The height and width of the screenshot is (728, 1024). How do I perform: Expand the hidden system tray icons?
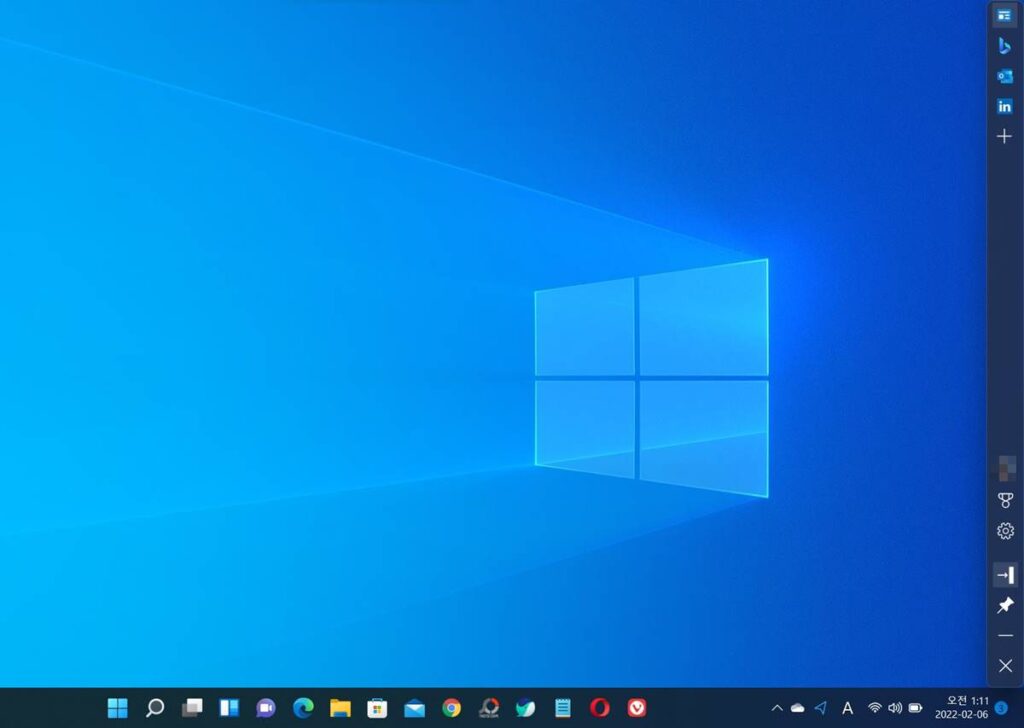pyautogui.click(x=777, y=708)
